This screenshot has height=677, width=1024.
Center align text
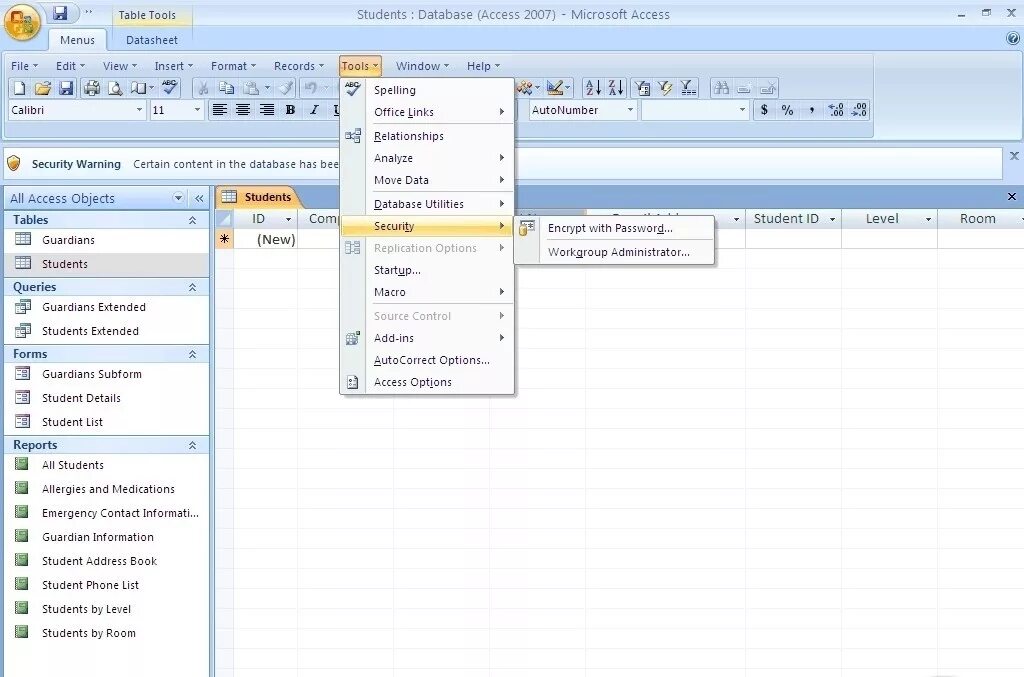click(243, 110)
